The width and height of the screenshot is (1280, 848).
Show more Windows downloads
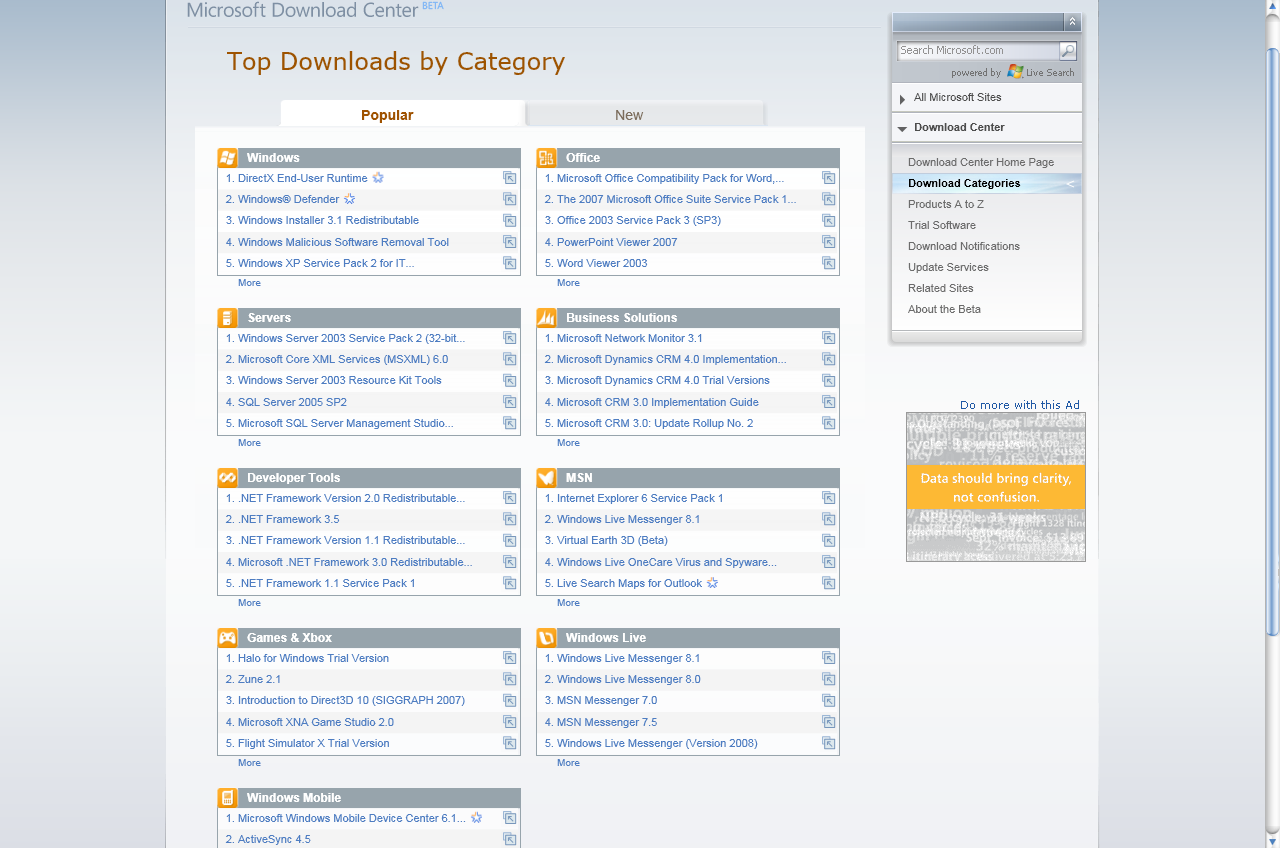pos(249,283)
